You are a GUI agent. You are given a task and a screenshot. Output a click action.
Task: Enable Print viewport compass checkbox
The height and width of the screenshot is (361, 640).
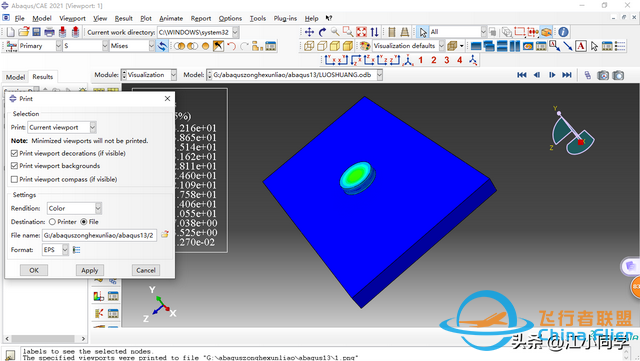(x=14, y=179)
